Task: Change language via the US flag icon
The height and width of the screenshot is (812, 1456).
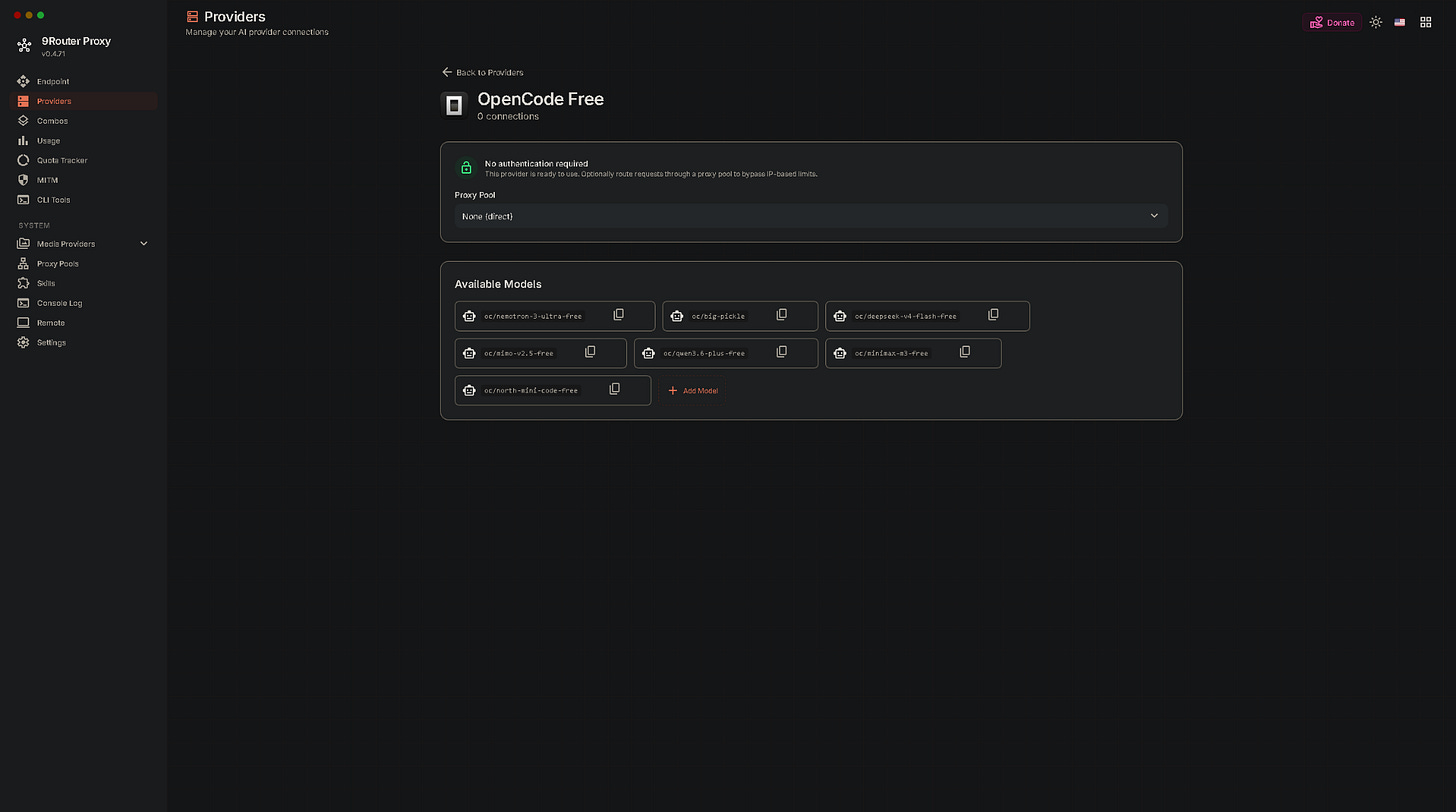Action: coord(1400,22)
